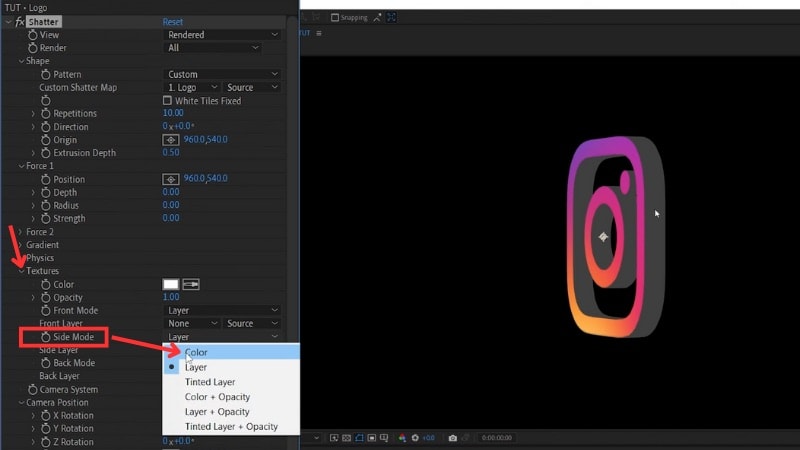Click the reset exposure aperture icon
This screenshot has height=450, width=800.
coord(415,438)
